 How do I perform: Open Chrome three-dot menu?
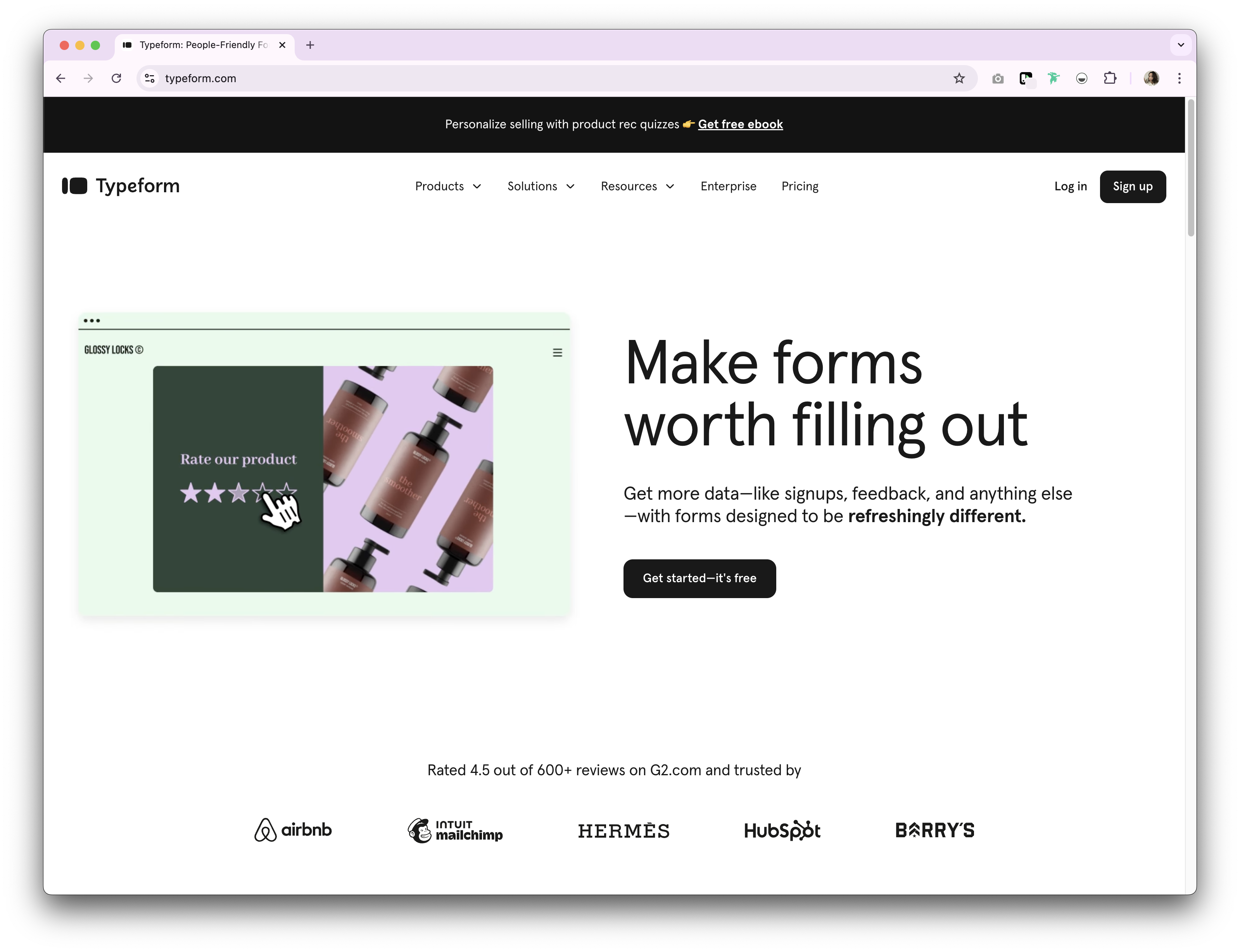pyautogui.click(x=1179, y=78)
